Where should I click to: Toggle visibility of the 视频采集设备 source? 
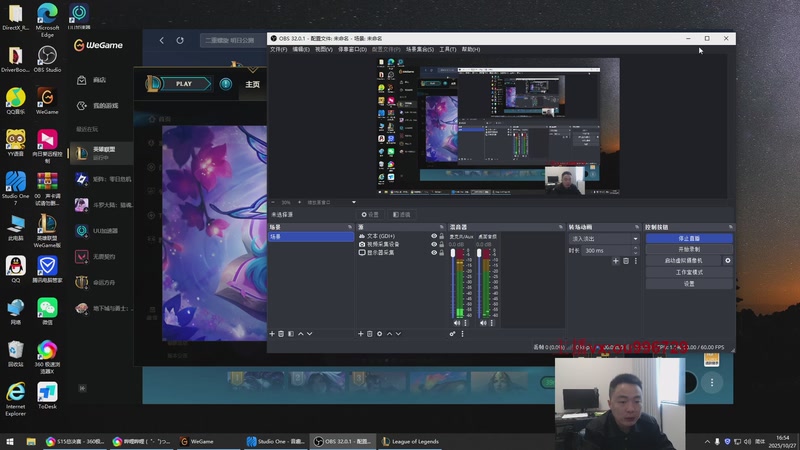tap(434, 244)
